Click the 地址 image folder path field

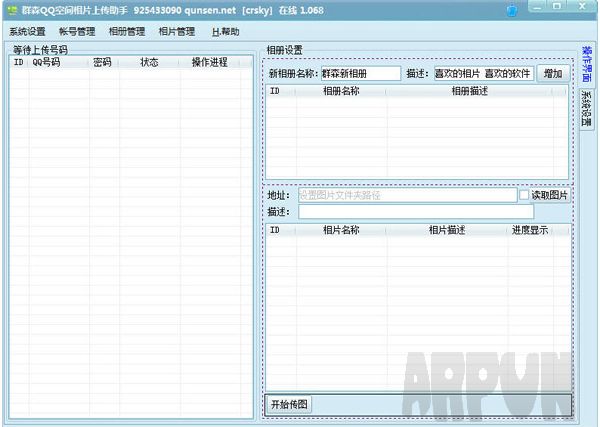[408, 195]
